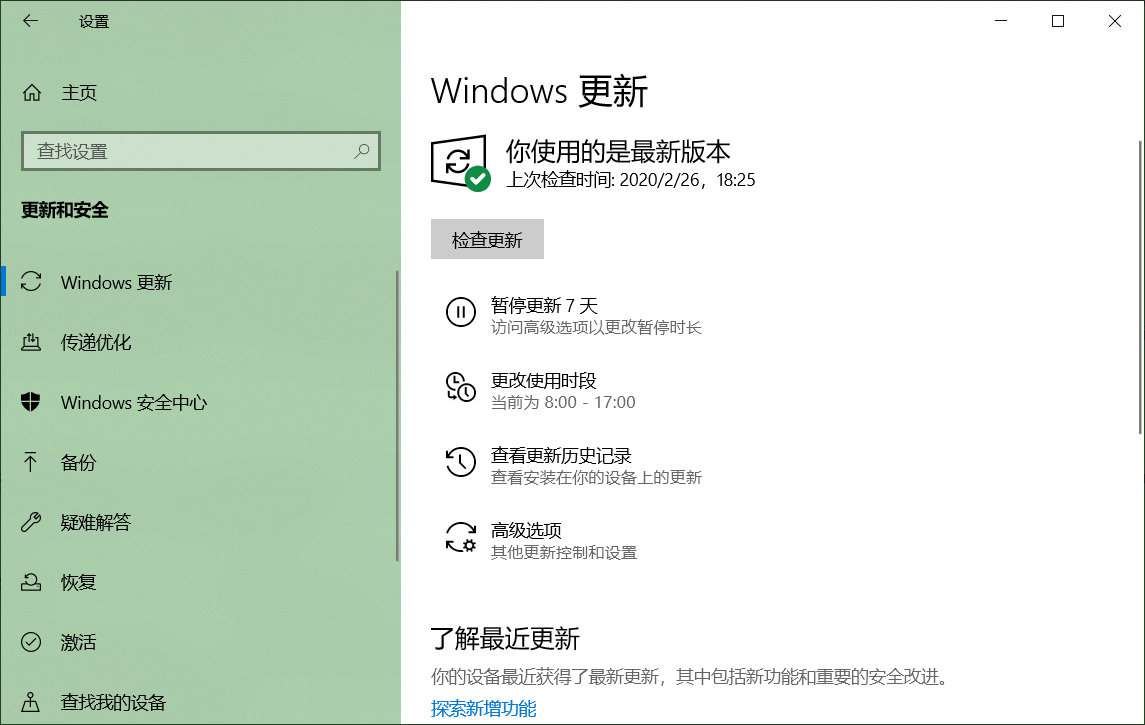This screenshot has height=725, width=1145.
Task: Select Windows 更新 in the sidebar
Action: pos(116,282)
